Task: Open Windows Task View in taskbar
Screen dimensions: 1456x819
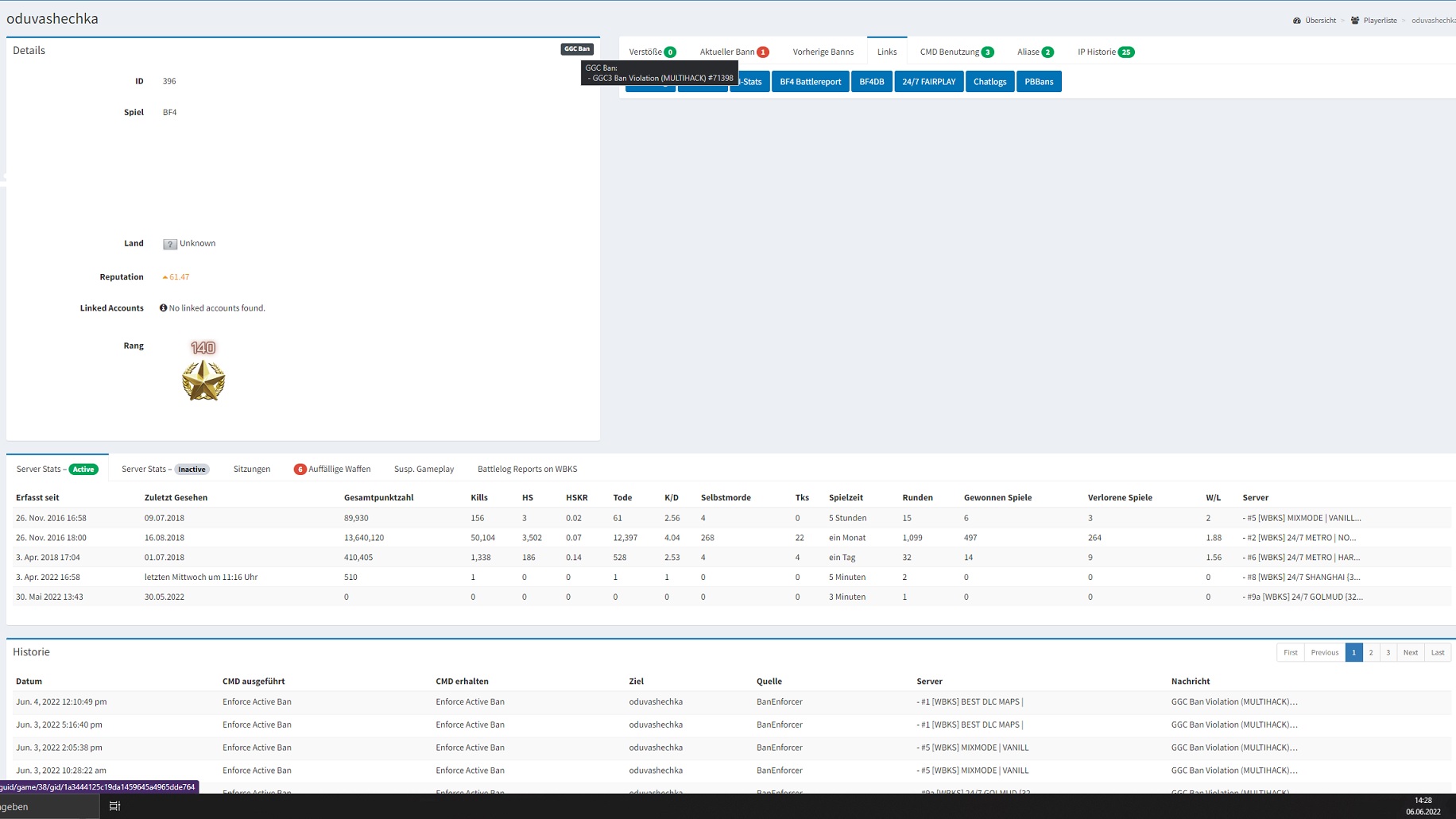Action: [x=114, y=806]
